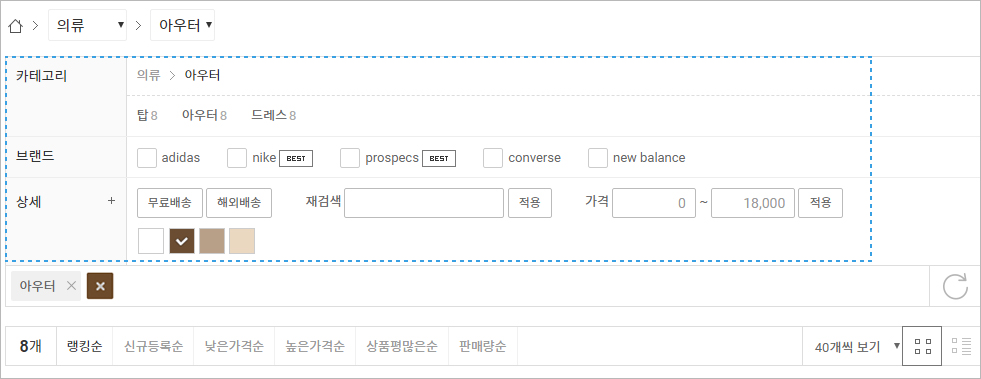
Task: Focus the 재검색 search input field
Action: tap(424, 203)
